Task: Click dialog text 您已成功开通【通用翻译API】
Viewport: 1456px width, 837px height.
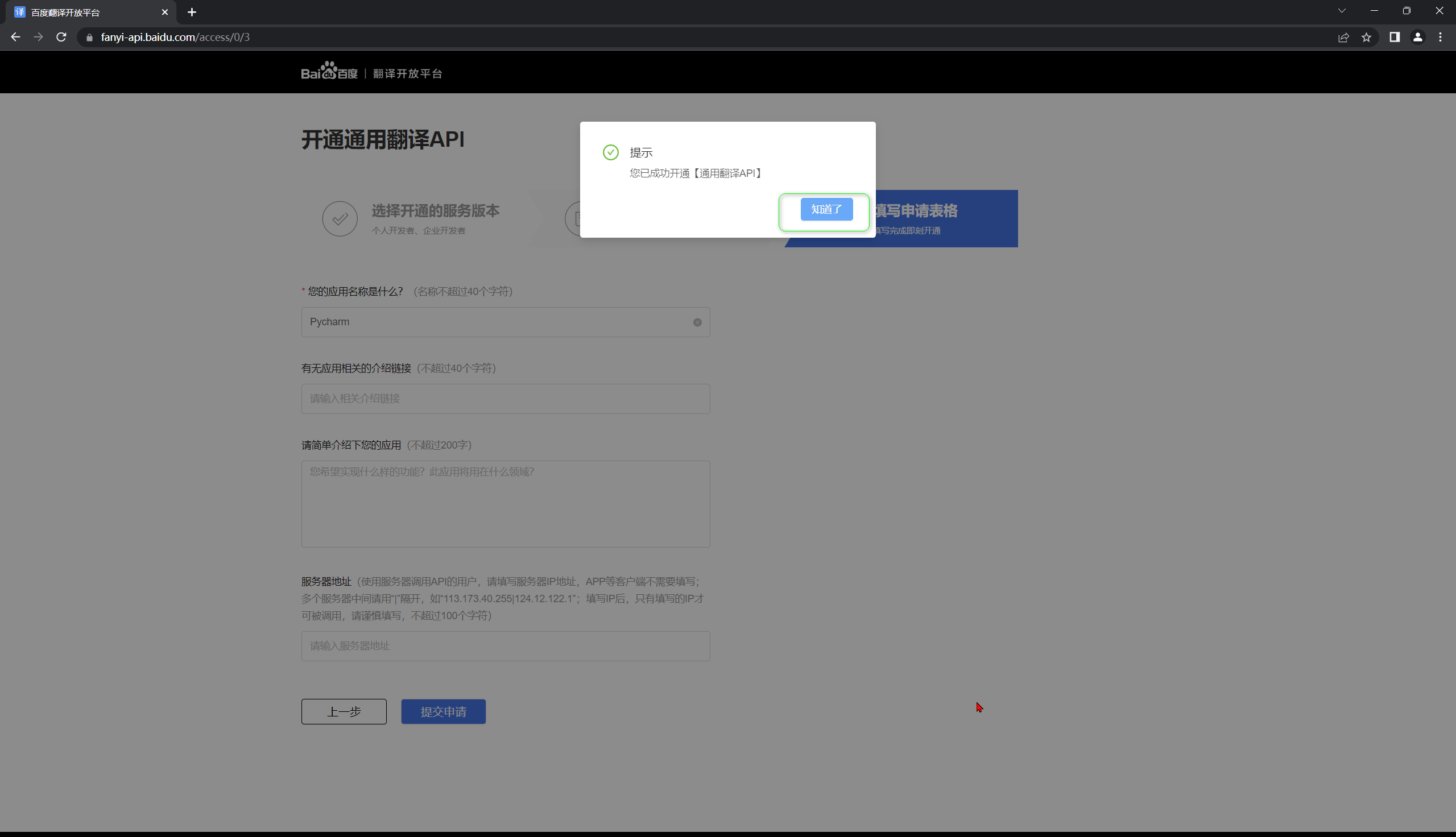Action: click(x=696, y=173)
